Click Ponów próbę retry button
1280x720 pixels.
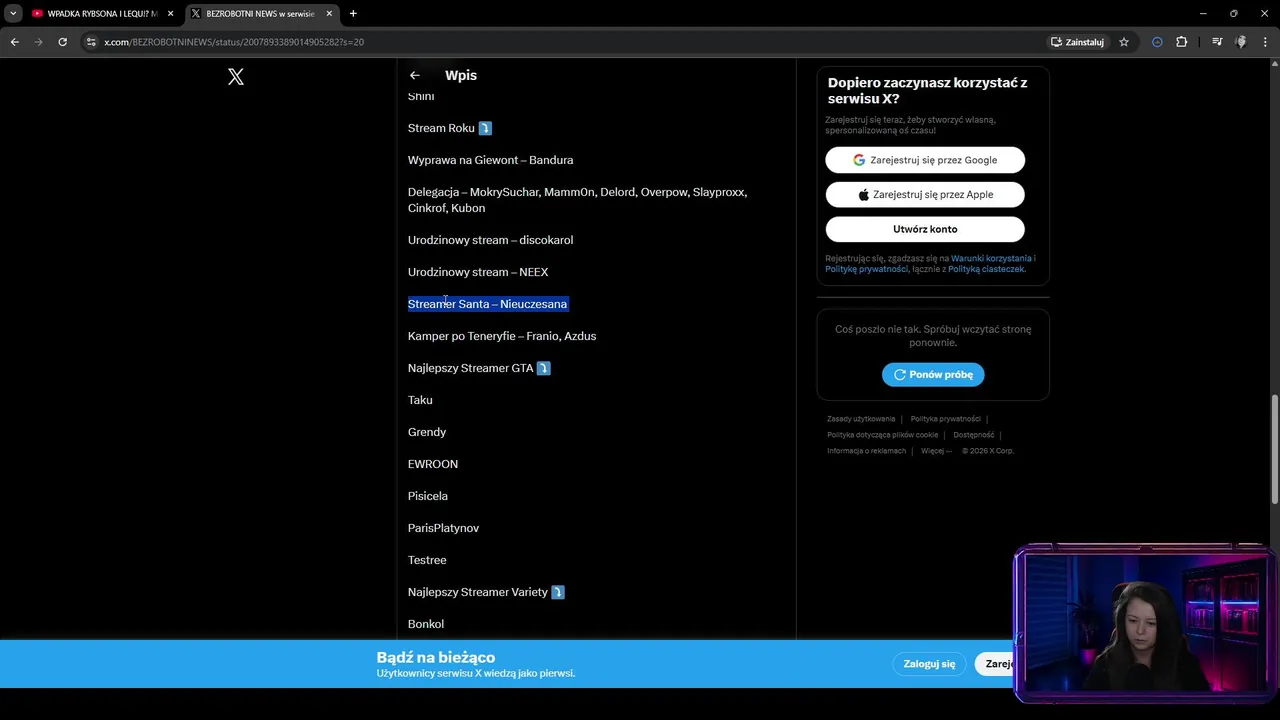[933, 374]
